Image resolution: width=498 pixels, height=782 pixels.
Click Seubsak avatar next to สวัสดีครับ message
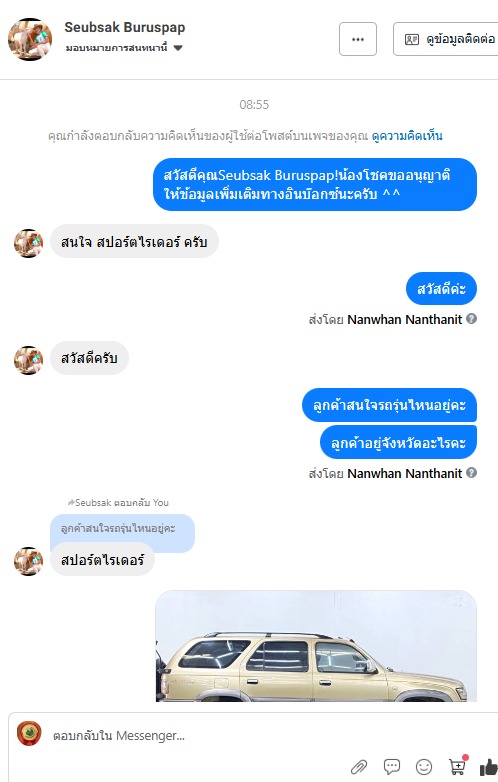[x=28, y=360]
